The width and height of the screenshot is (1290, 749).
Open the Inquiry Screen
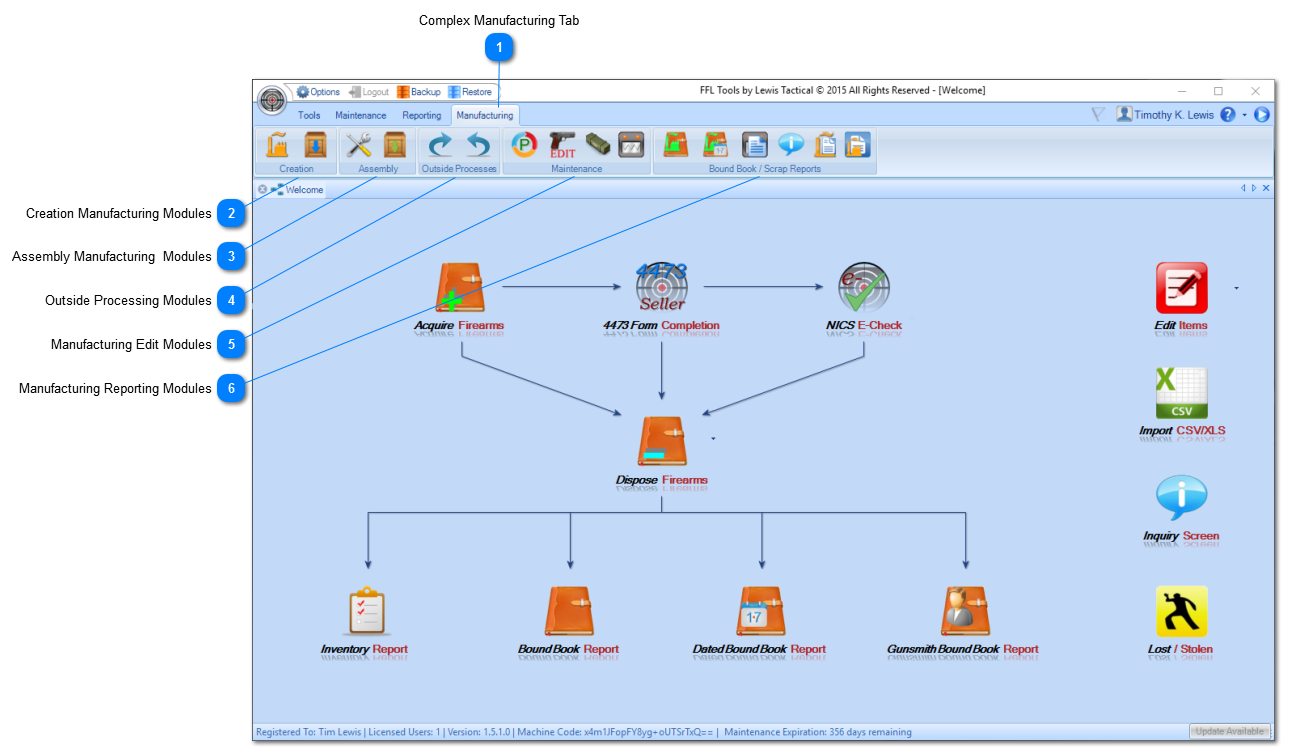click(x=1182, y=508)
